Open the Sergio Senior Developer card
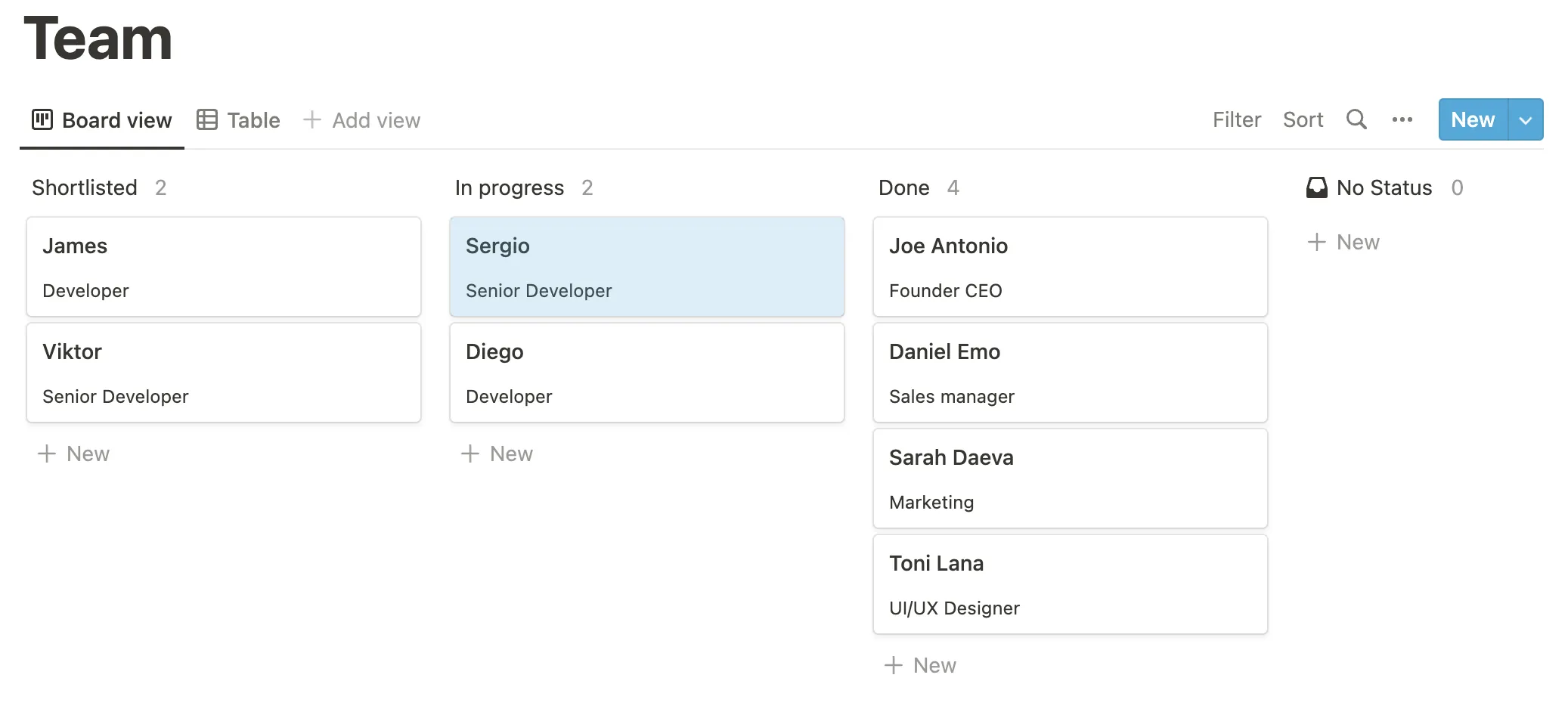 647,267
